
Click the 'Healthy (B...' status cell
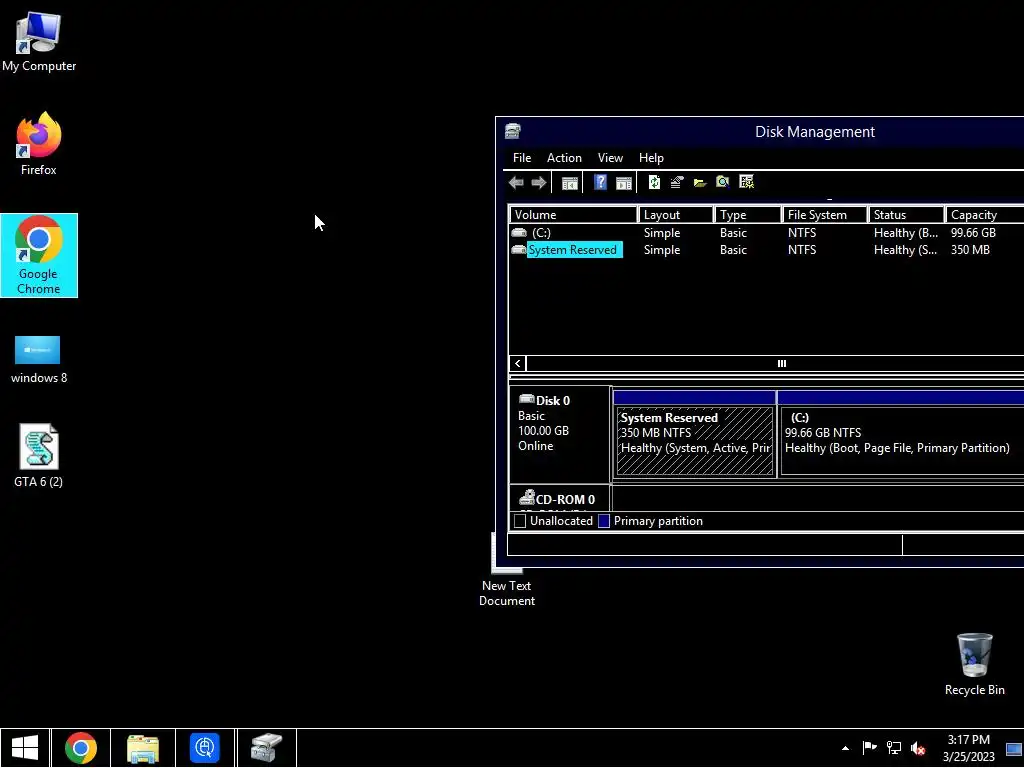click(906, 232)
